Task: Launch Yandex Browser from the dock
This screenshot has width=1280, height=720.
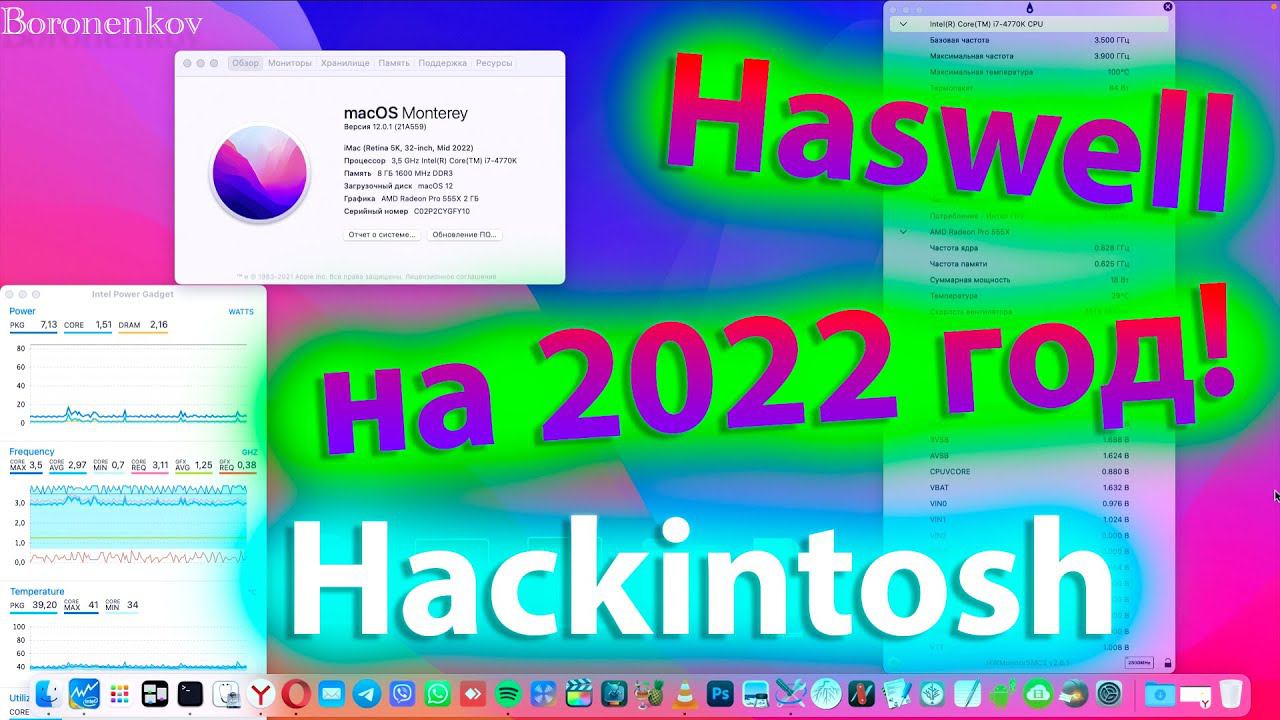Action: [261, 694]
